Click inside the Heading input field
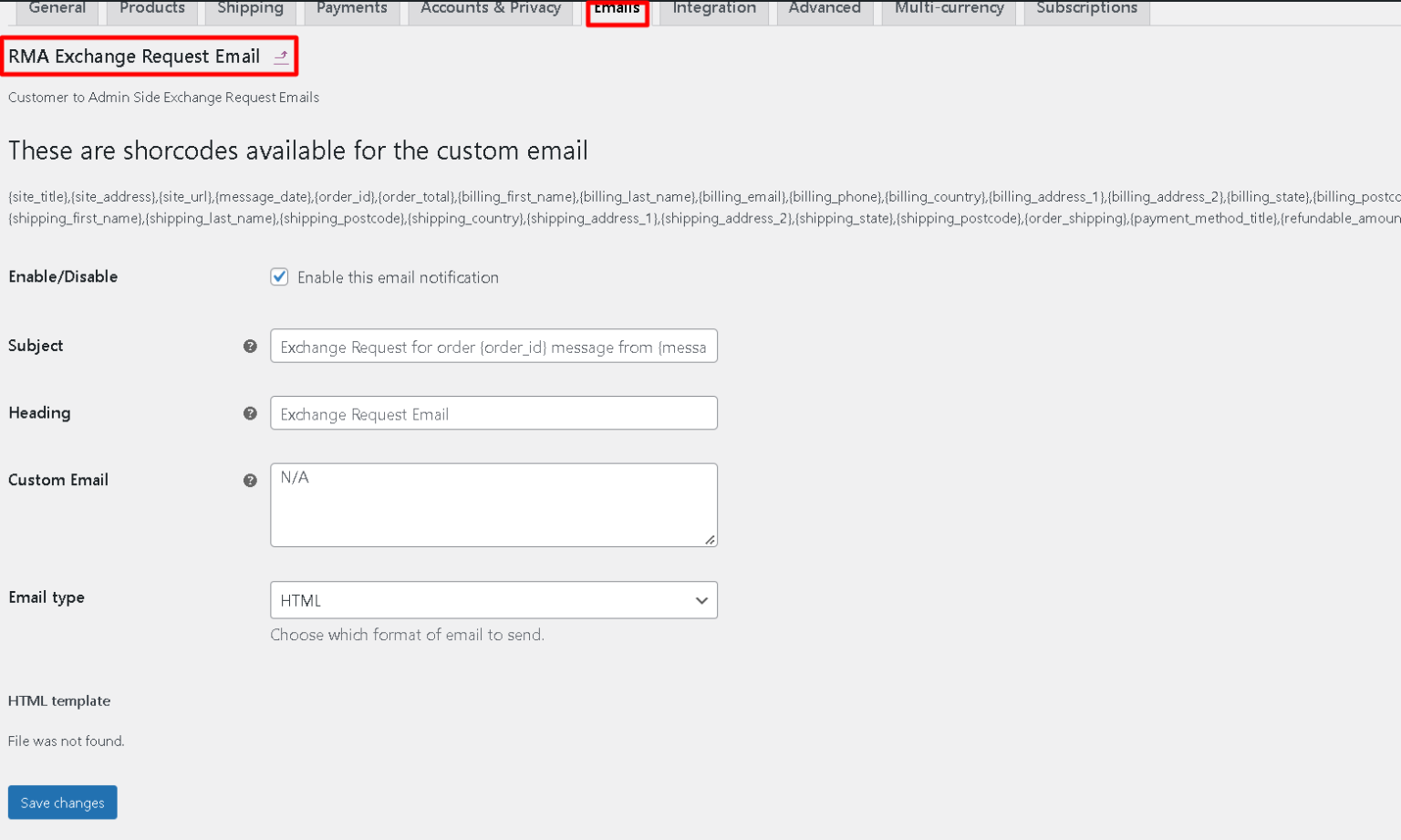Viewport: 1401px width, 840px height. click(493, 413)
